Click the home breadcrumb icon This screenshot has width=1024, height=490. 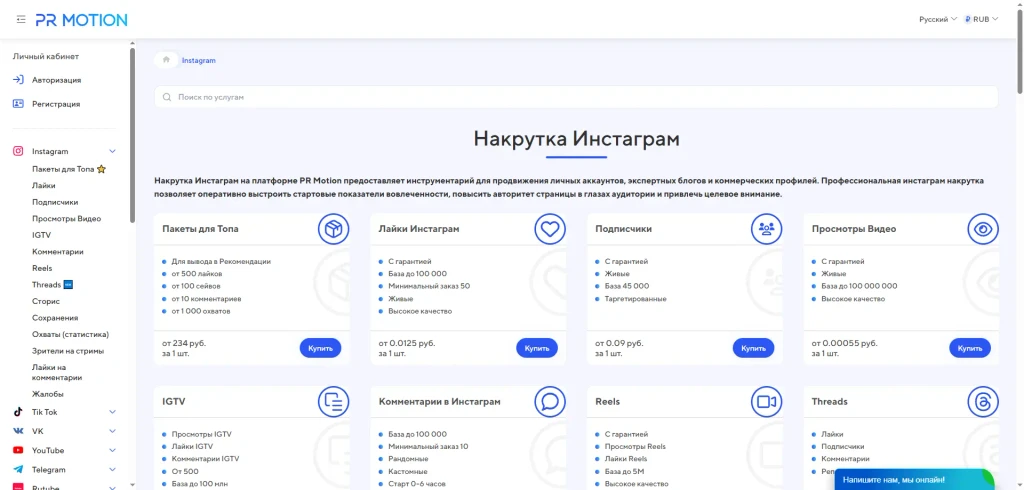[167, 60]
